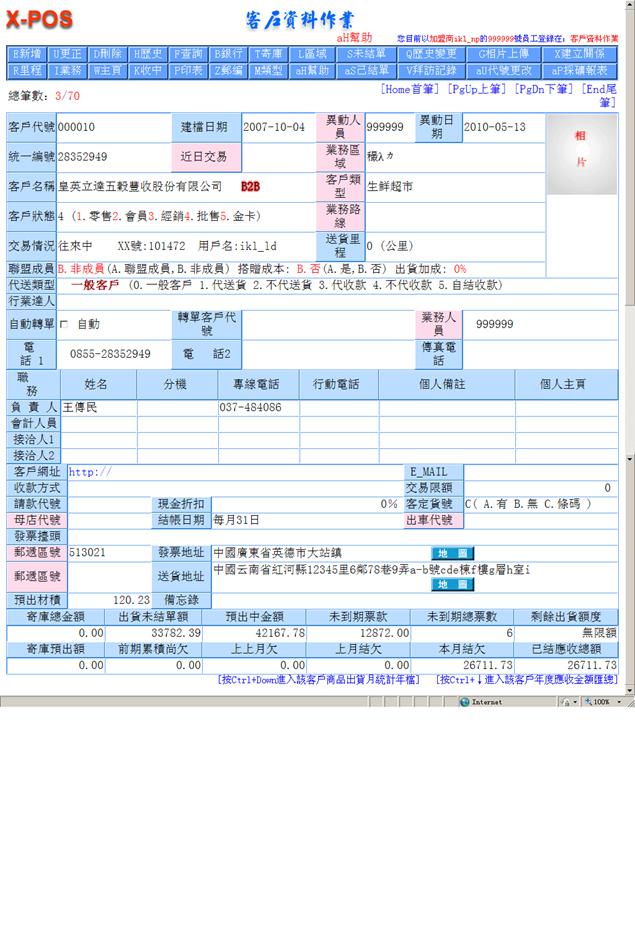Image resolution: width=635 pixels, height=930 pixels.
Task: Open the F查詢 search function
Action: click(x=188, y=54)
